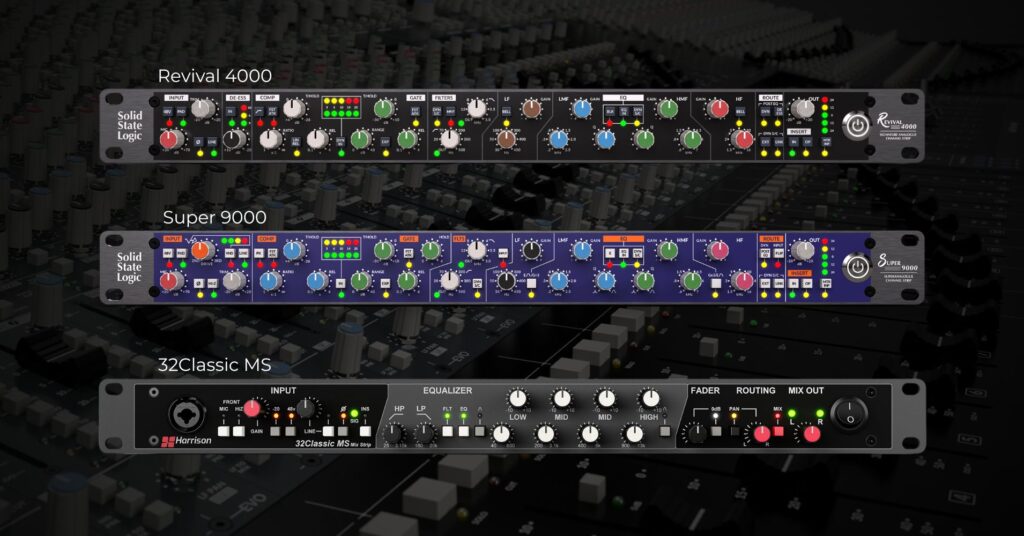Click the orange drive knob on Super 9000
Screen dimensions: 1024x536
point(200,250)
